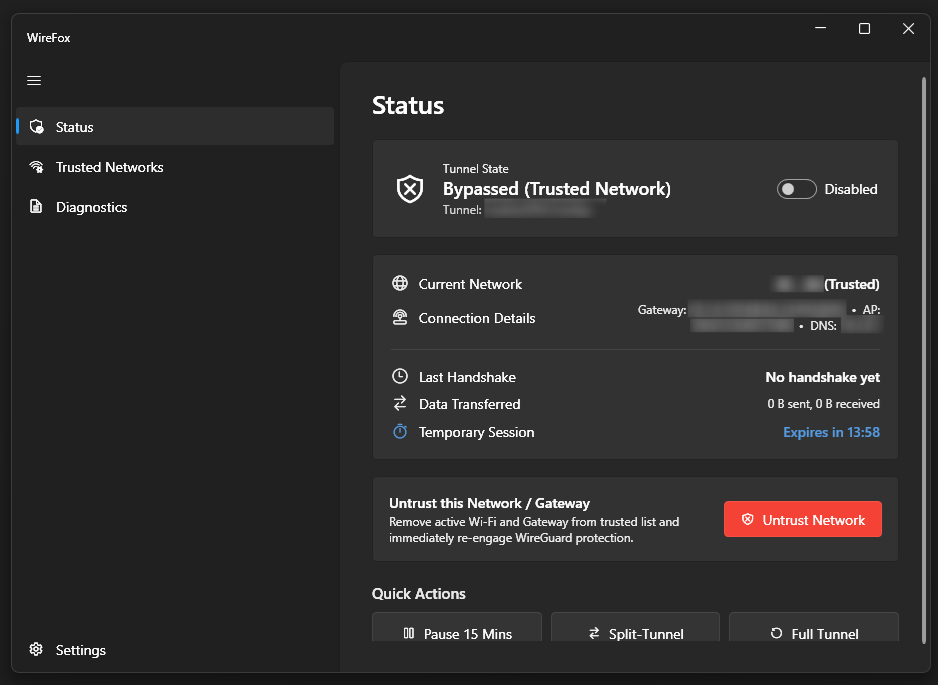938x685 pixels.
Task: Click the Temporary Session timer icon
Action: coord(400,431)
